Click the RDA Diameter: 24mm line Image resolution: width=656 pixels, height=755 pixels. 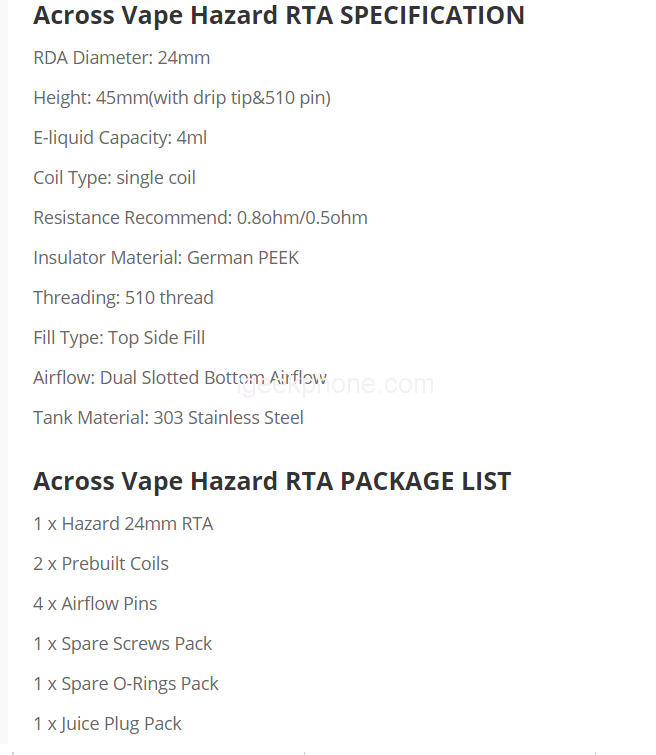pyautogui.click(x=121, y=58)
